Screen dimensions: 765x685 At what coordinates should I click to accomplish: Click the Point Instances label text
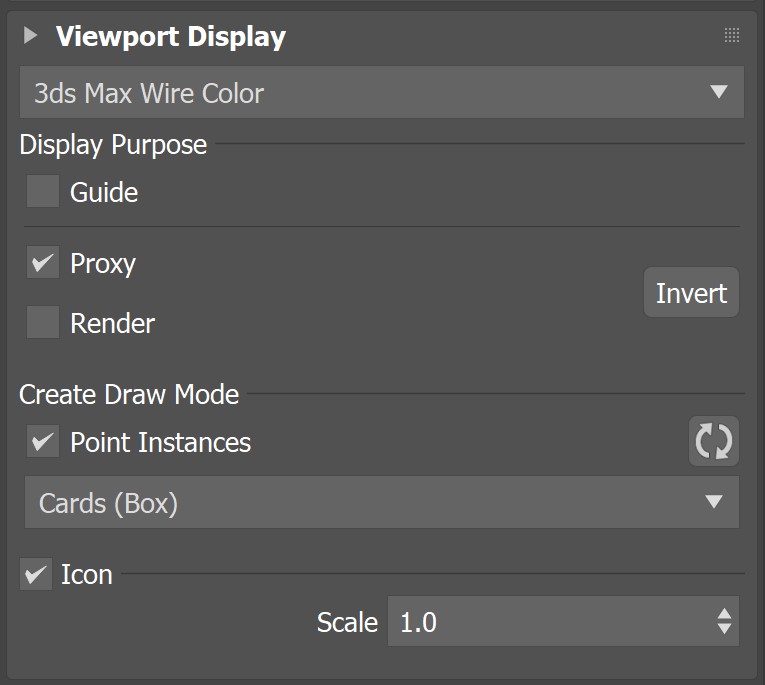coord(160,443)
